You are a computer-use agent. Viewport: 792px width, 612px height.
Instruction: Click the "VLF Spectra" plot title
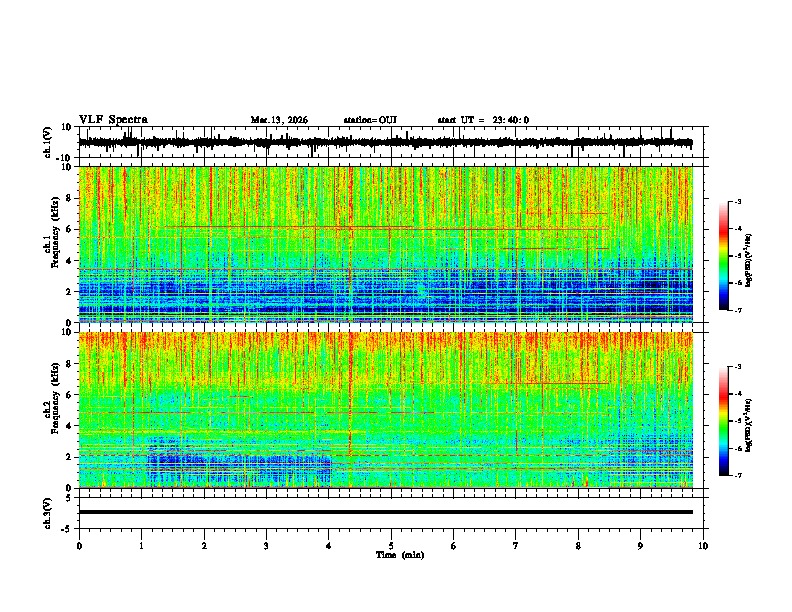113,120
